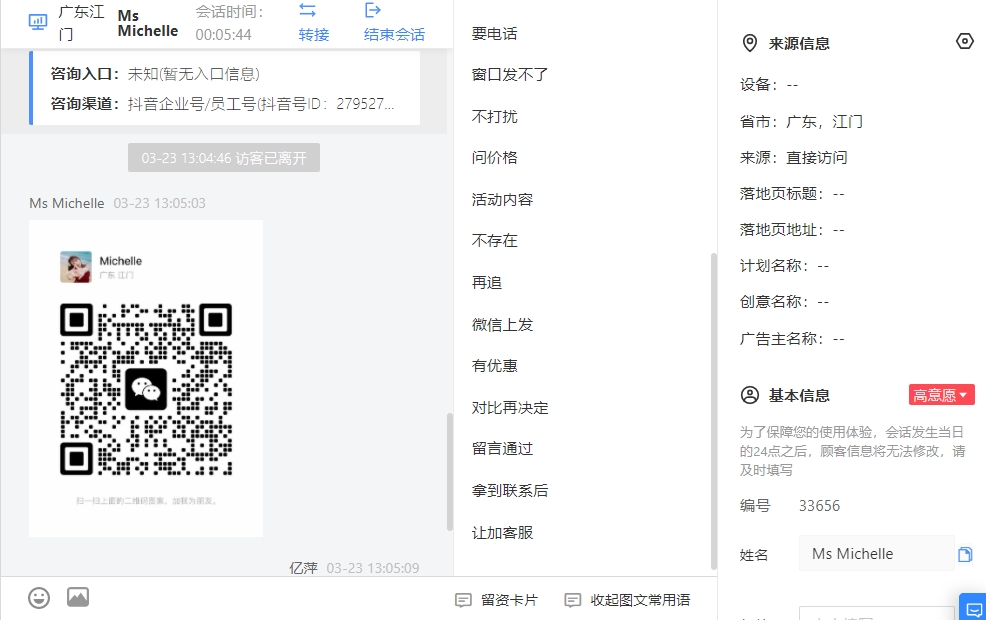Viewport: 986px width, 620px height.
Task: Click the session timer 00:05:44
Action: pyautogui.click(x=223, y=35)
